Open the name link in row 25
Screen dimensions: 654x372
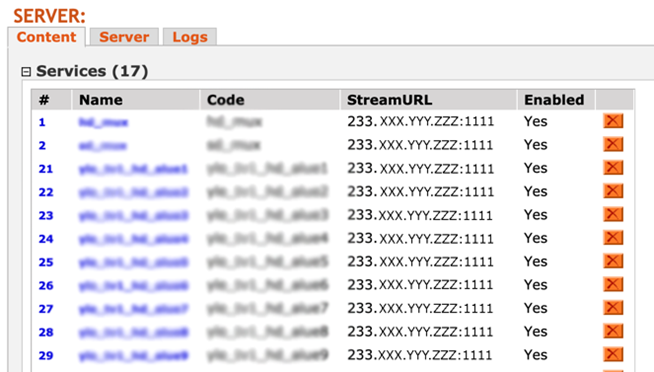click(133, 262)
